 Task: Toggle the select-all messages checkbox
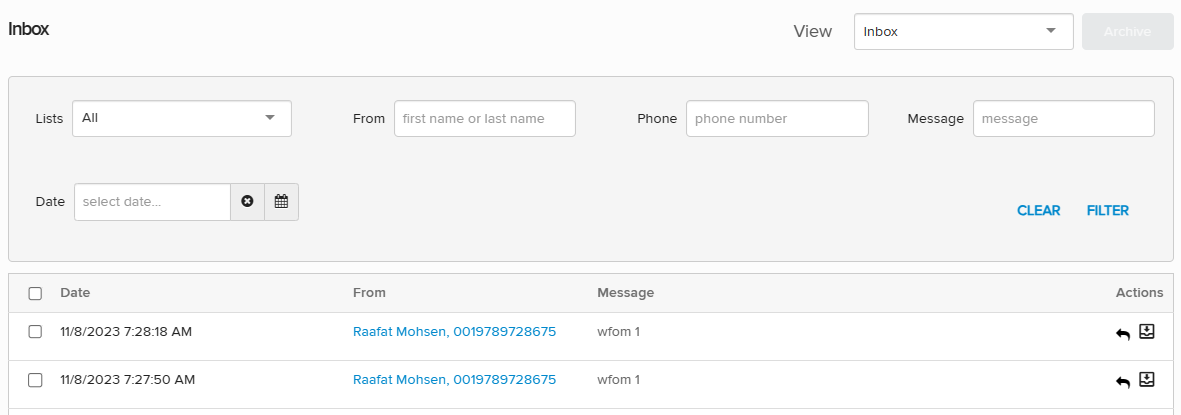pyautogui.click(x=35, y=293)
